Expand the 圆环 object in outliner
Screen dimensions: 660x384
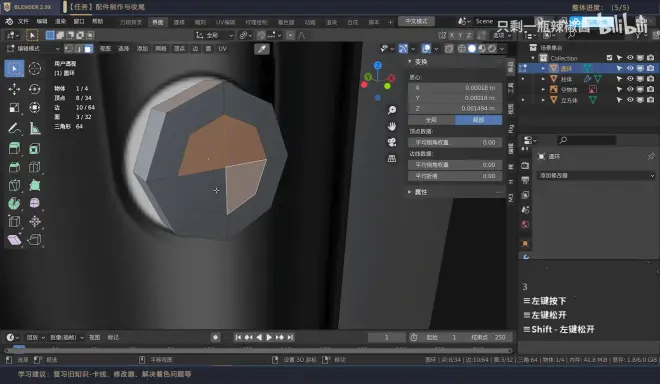(543, 68)
